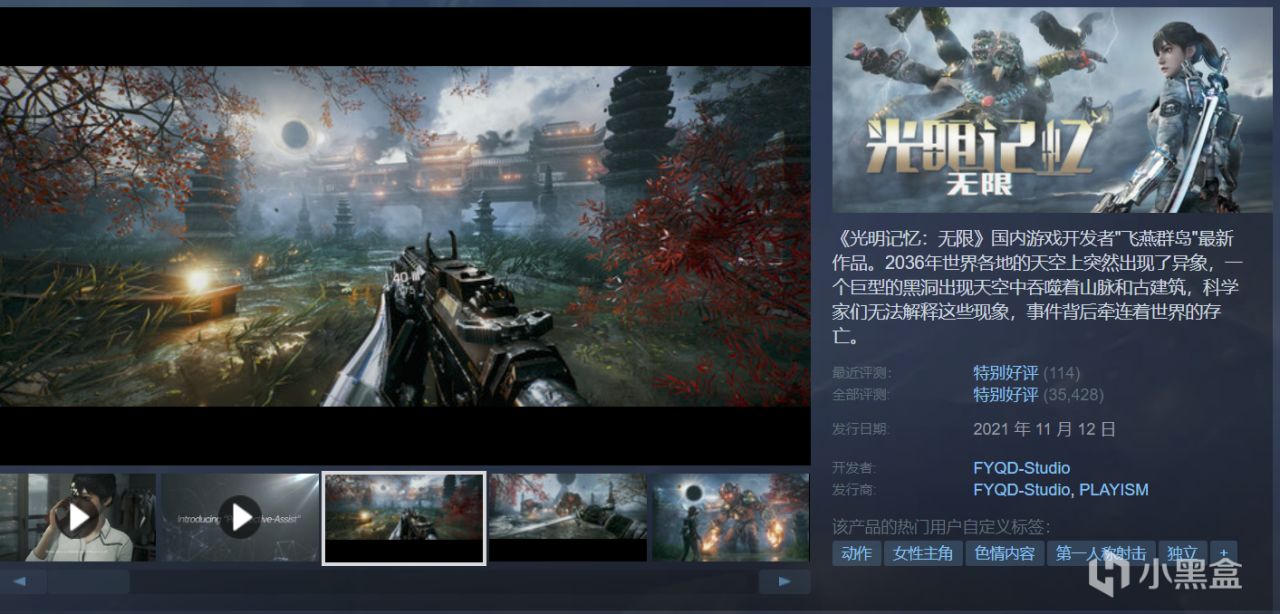Screen dimensions: 1280x614
Task: Select the 独立 tag
Action: [1182, 554]
